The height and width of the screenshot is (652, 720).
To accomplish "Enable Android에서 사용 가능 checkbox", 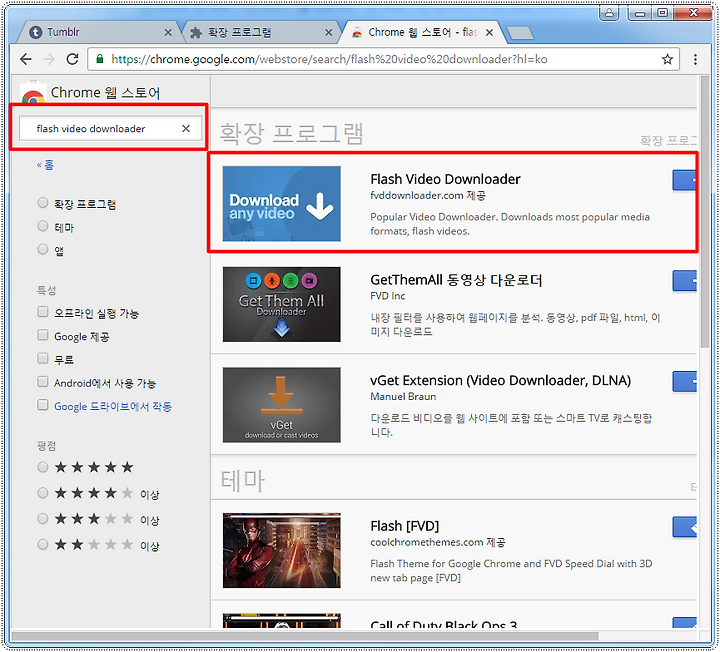I will click(x=43, y=382).
